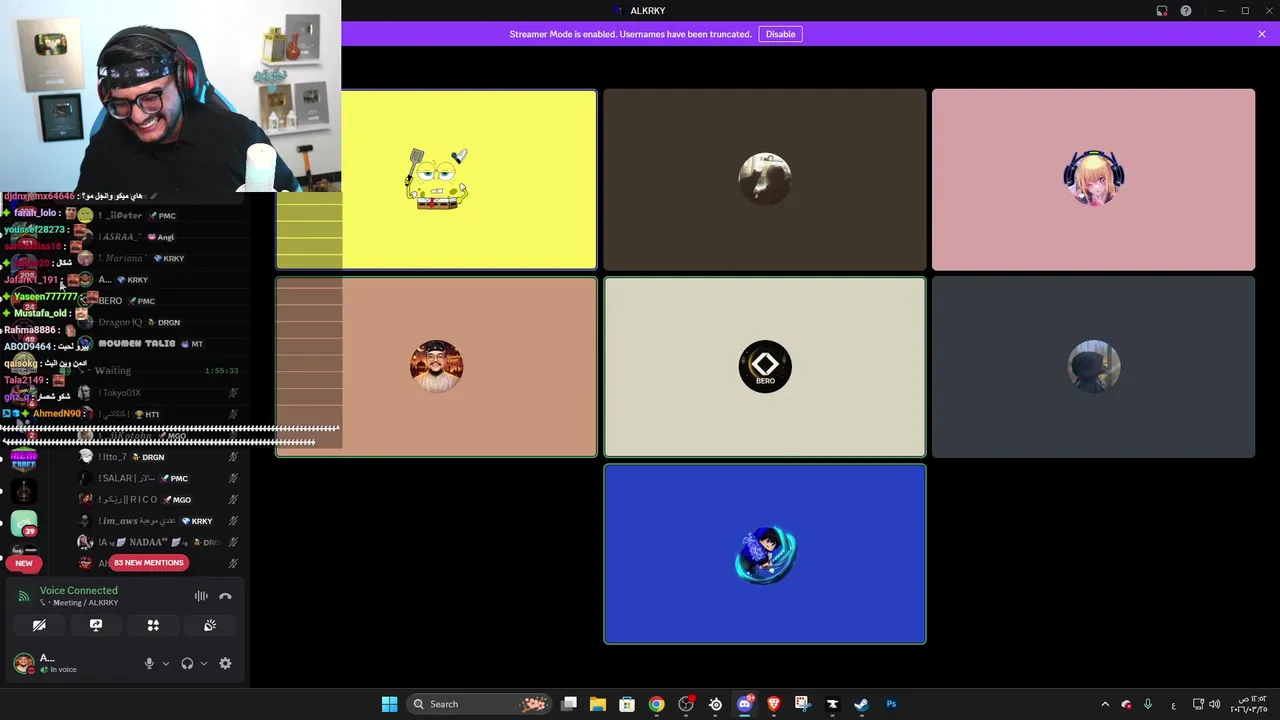Select the brown tile with round photo
Screen dimensions: 1280x720
[x=765, y=180]
